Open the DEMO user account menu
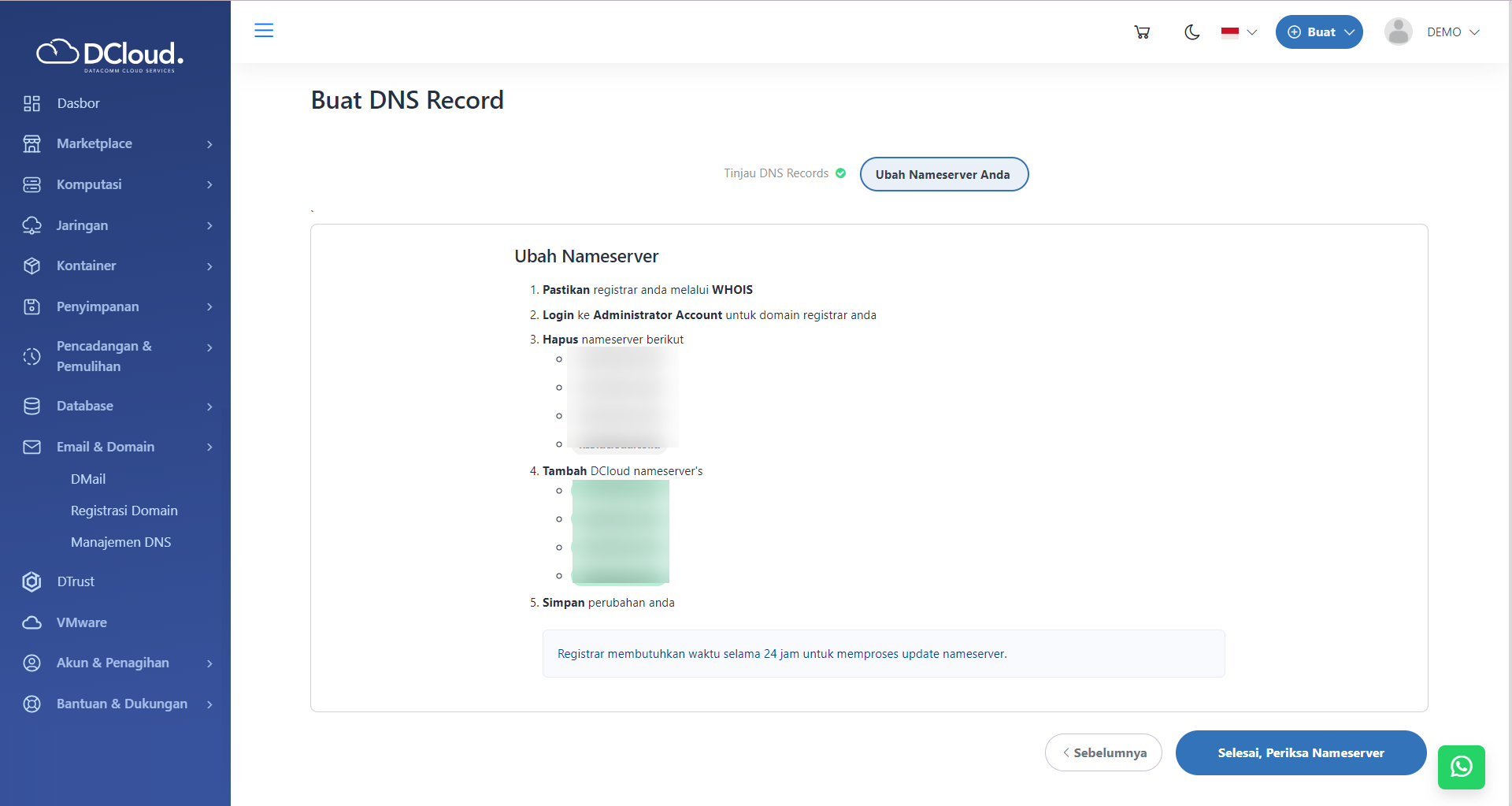 click(x=1452, y=32)
